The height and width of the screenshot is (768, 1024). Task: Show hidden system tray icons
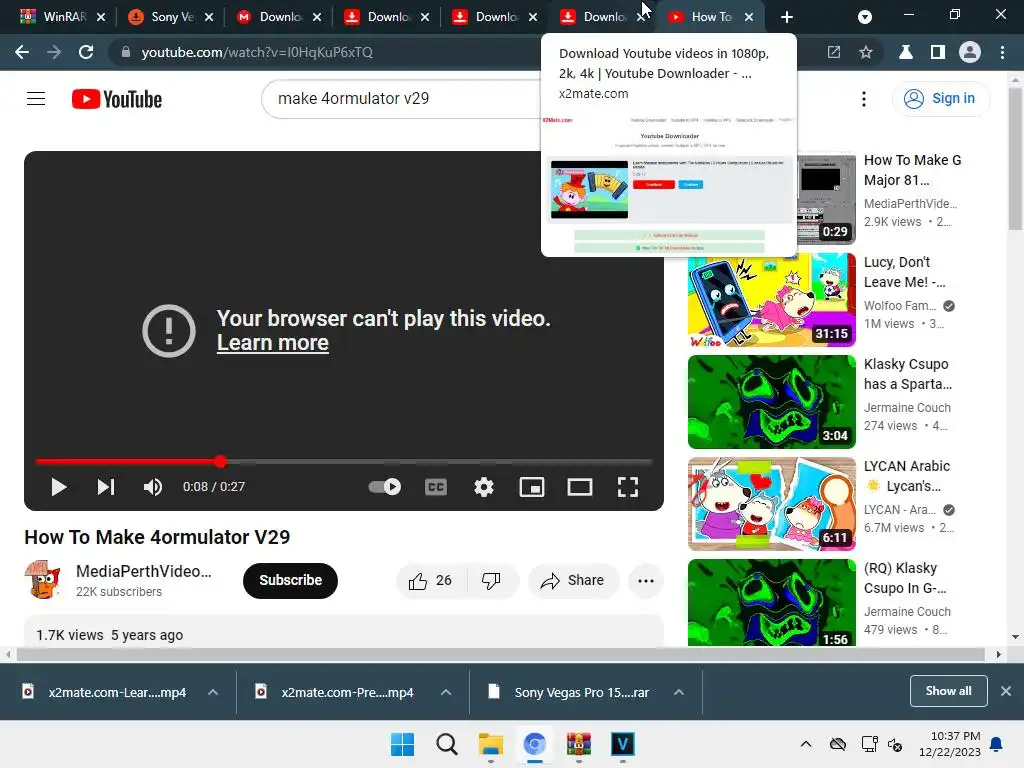click(806, 744)
